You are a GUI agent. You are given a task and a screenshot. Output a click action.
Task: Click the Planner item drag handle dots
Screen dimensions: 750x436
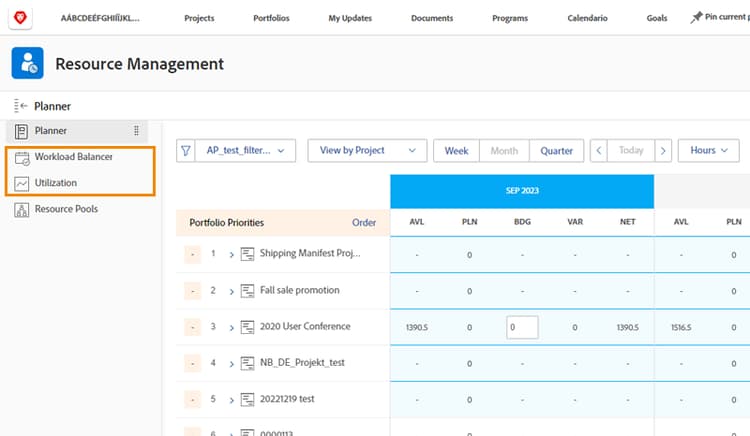coord(136,131)
